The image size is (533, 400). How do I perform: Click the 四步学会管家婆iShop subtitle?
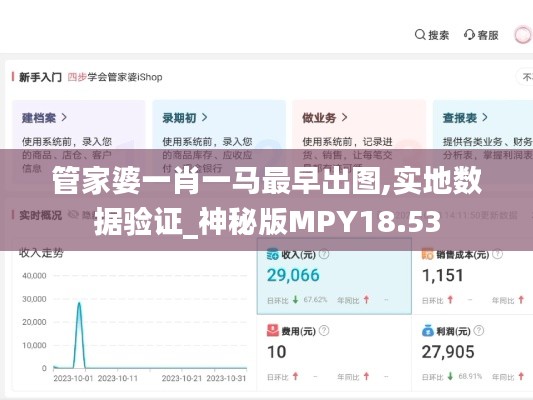click(x=115, y=77)
